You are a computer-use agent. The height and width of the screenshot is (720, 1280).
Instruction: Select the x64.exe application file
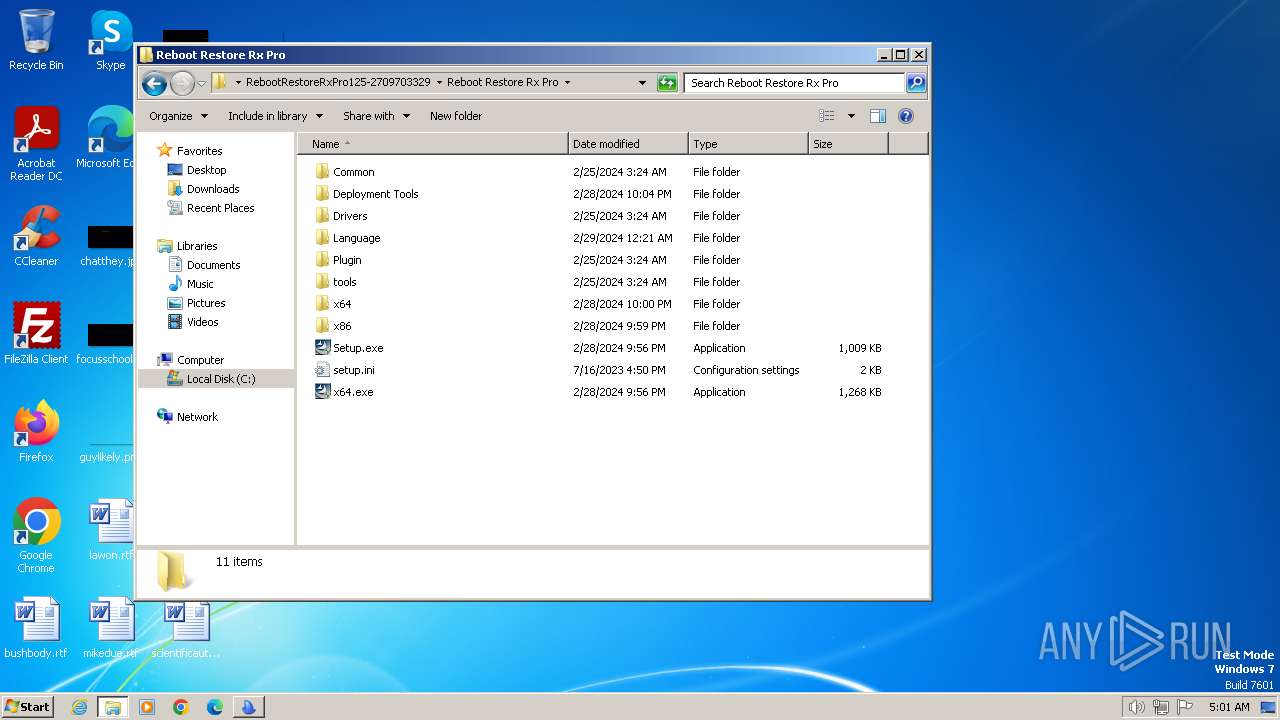(x=353, y=392)
